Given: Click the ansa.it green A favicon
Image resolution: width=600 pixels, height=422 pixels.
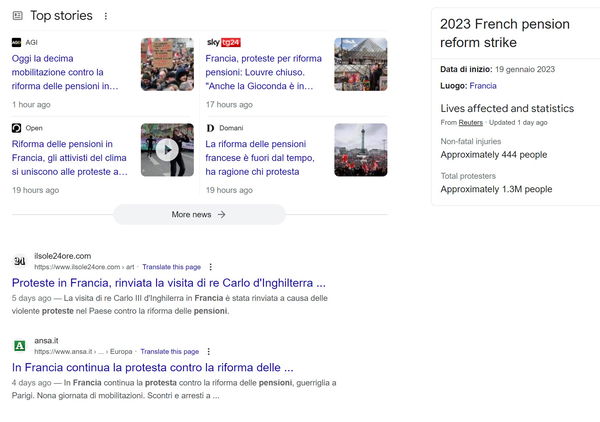Looking at the screenshot, I should (20, 346).
